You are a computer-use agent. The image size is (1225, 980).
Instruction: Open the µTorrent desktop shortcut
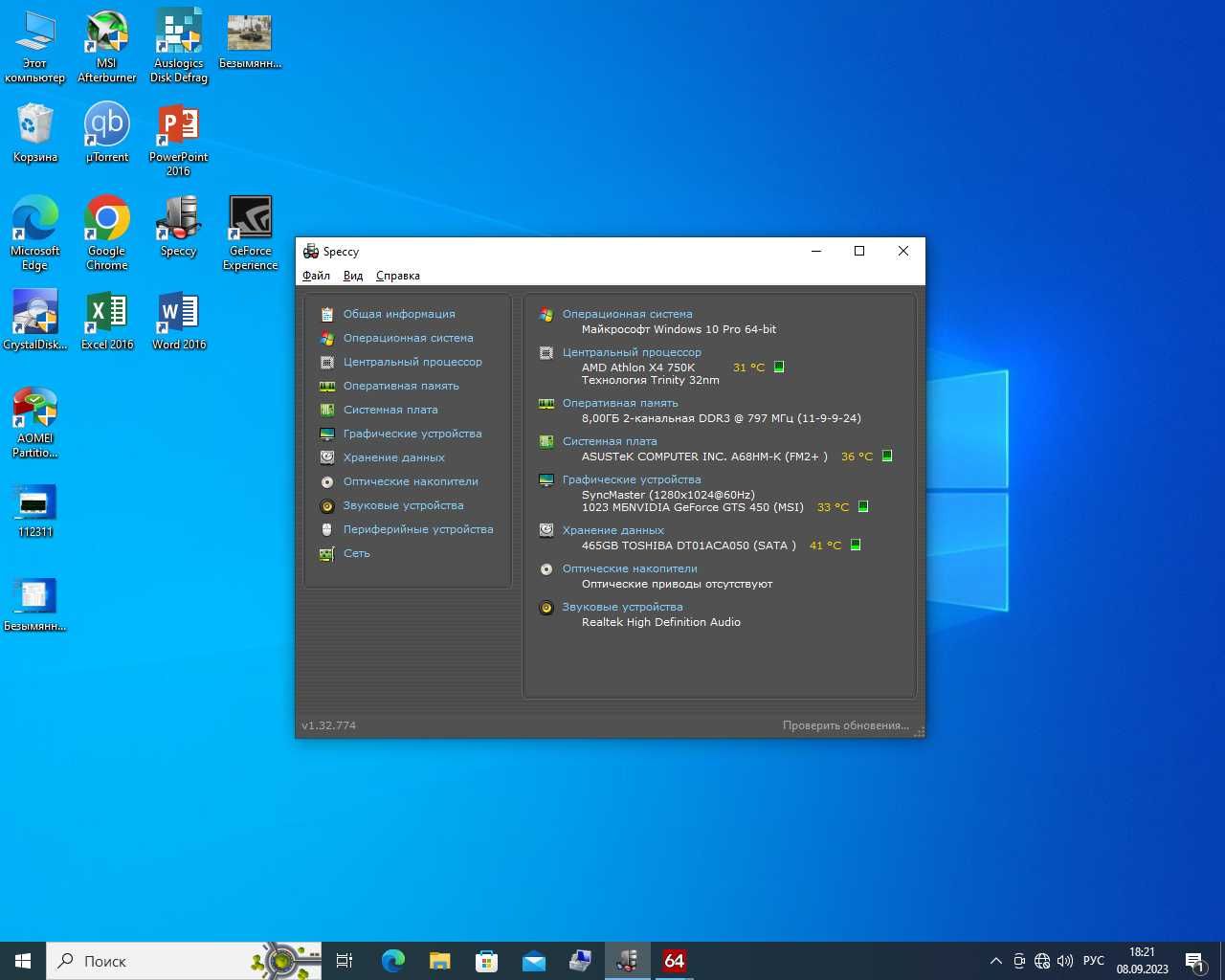(x=107, y=132)
